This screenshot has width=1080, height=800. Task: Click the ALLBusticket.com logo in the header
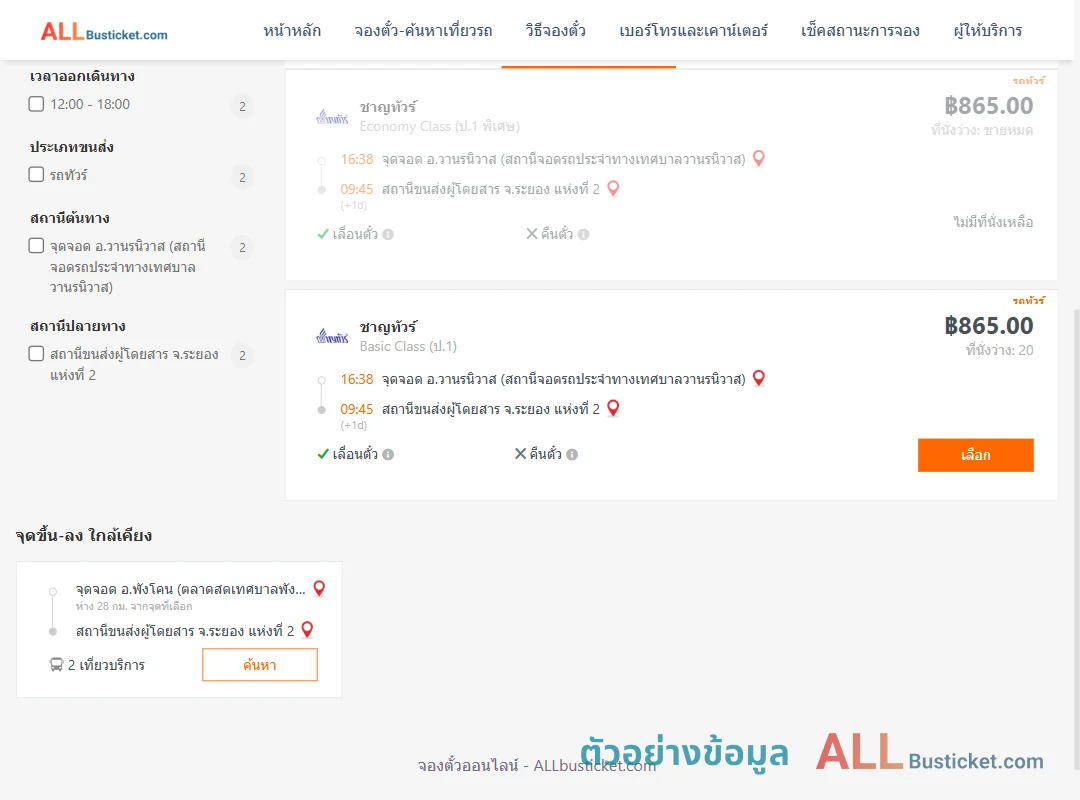coord(104,32)
